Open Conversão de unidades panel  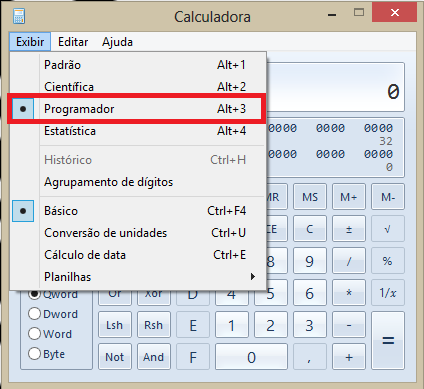[x=138, y=233]
